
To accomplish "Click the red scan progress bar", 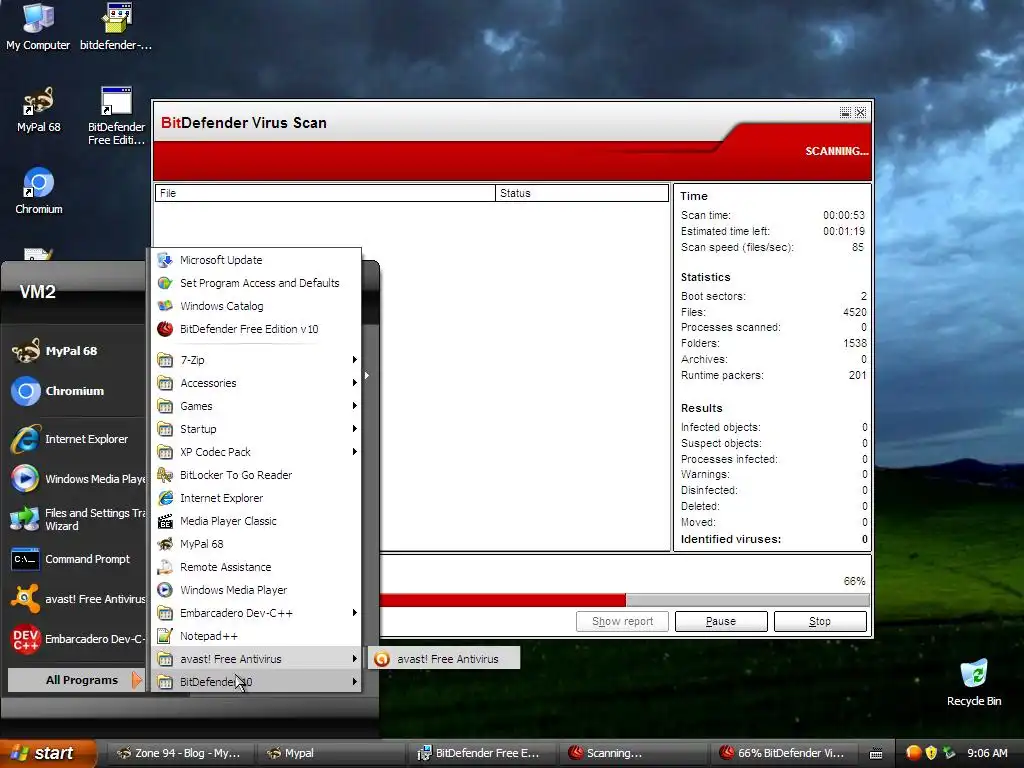I will point(503,600).
